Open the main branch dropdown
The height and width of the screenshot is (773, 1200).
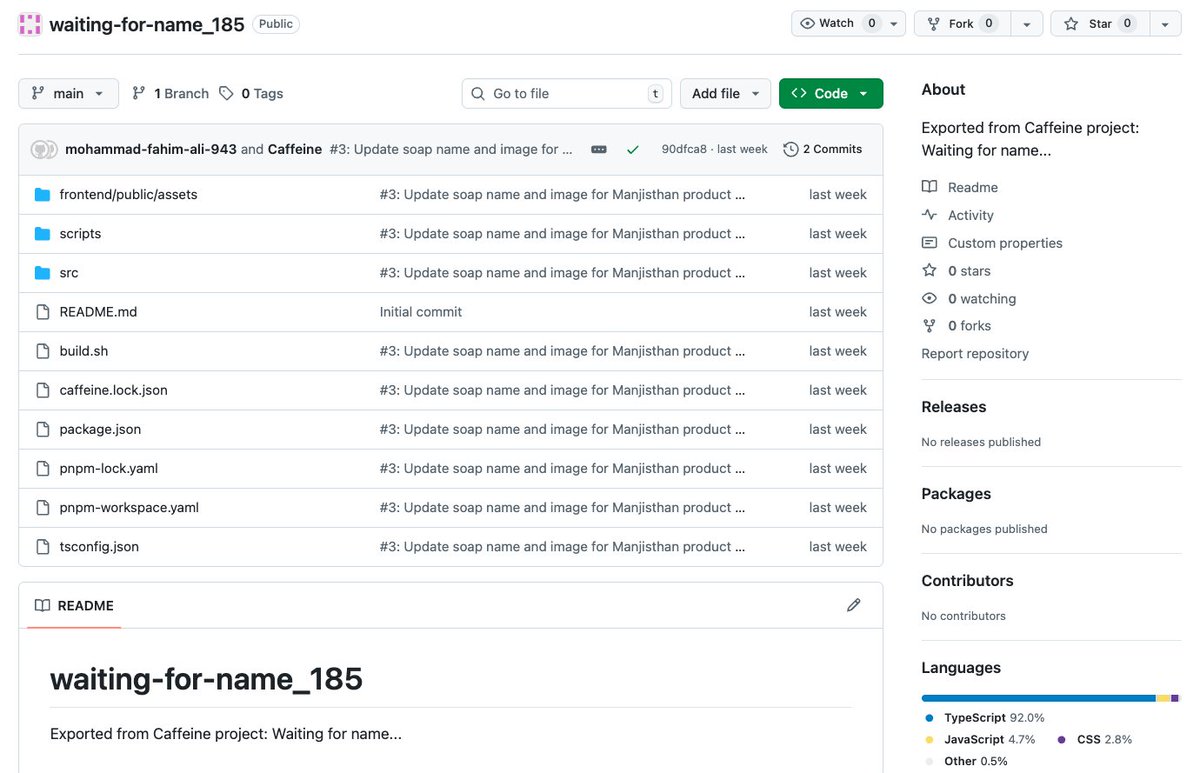pos(68,93)
